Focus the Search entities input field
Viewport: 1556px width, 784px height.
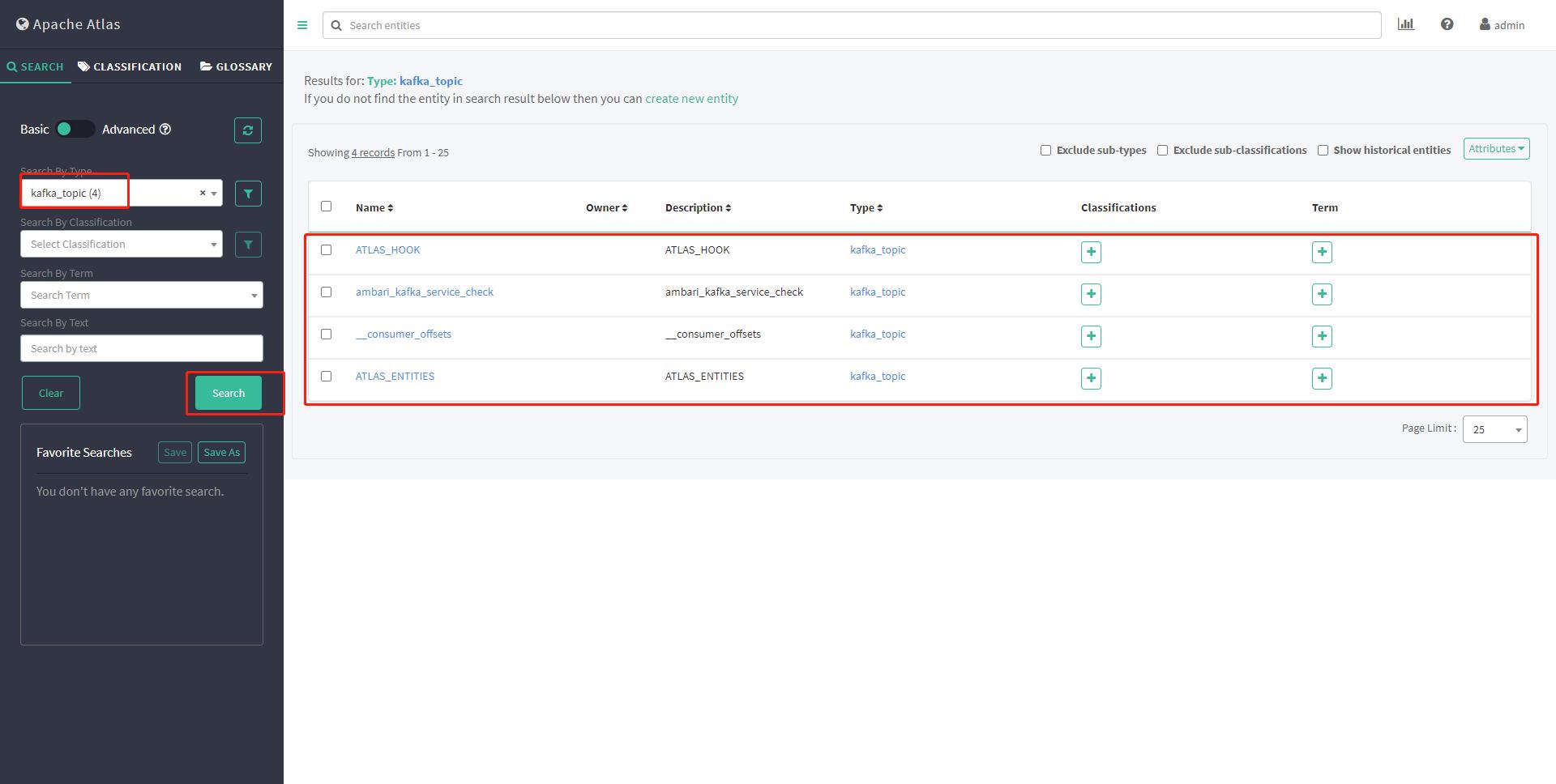tap(852, 25)
